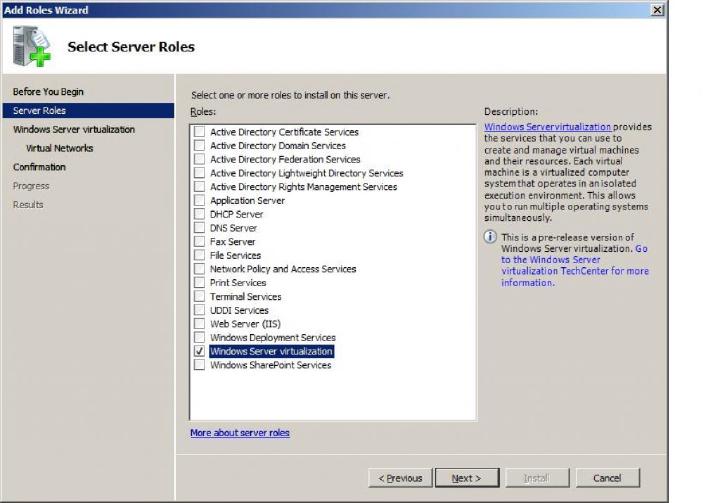
Task: Check Active Directory Domain Services
Action: 199,146
